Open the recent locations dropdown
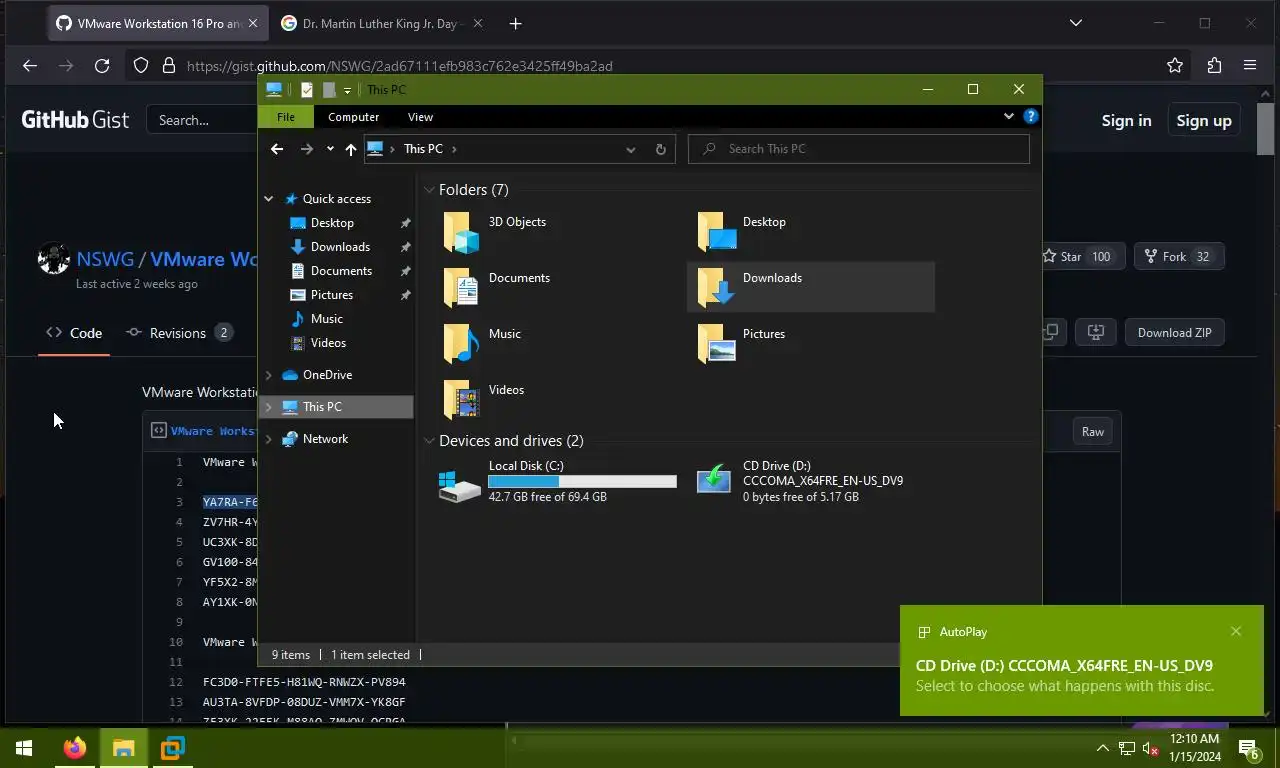Viewport: 1280px width, 768px height. [x=330, y=149]
